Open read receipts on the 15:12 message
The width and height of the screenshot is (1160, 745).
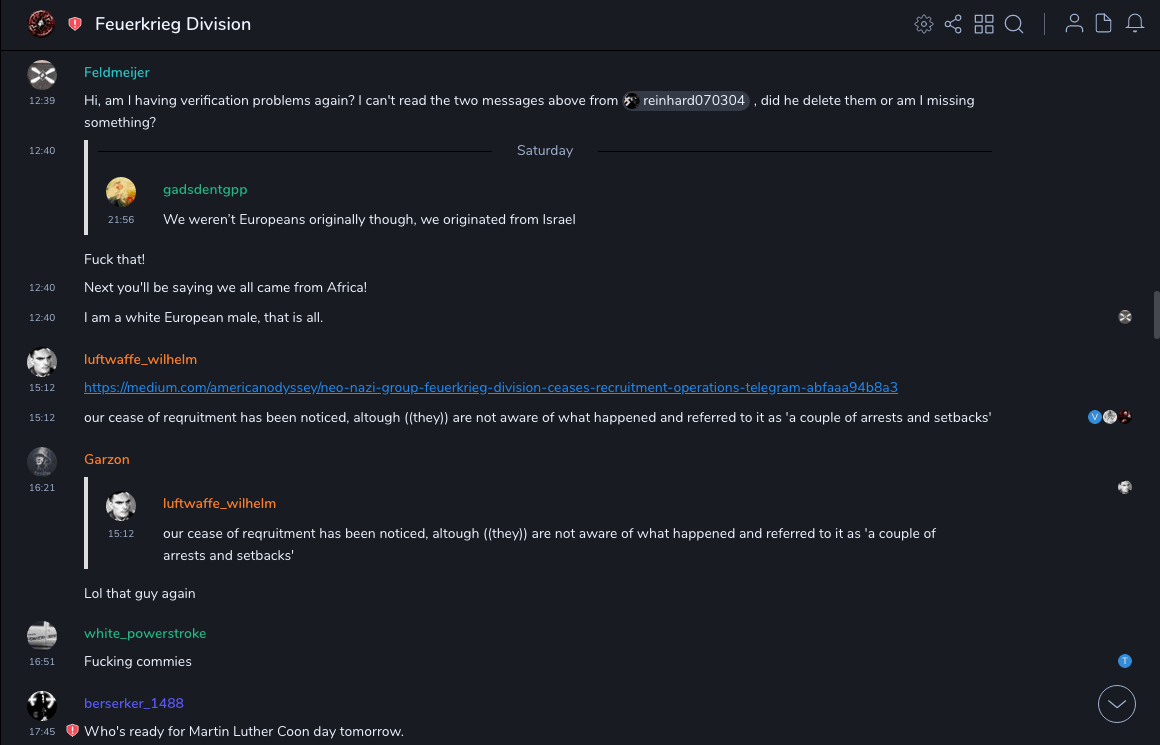tap(1109, 417)
